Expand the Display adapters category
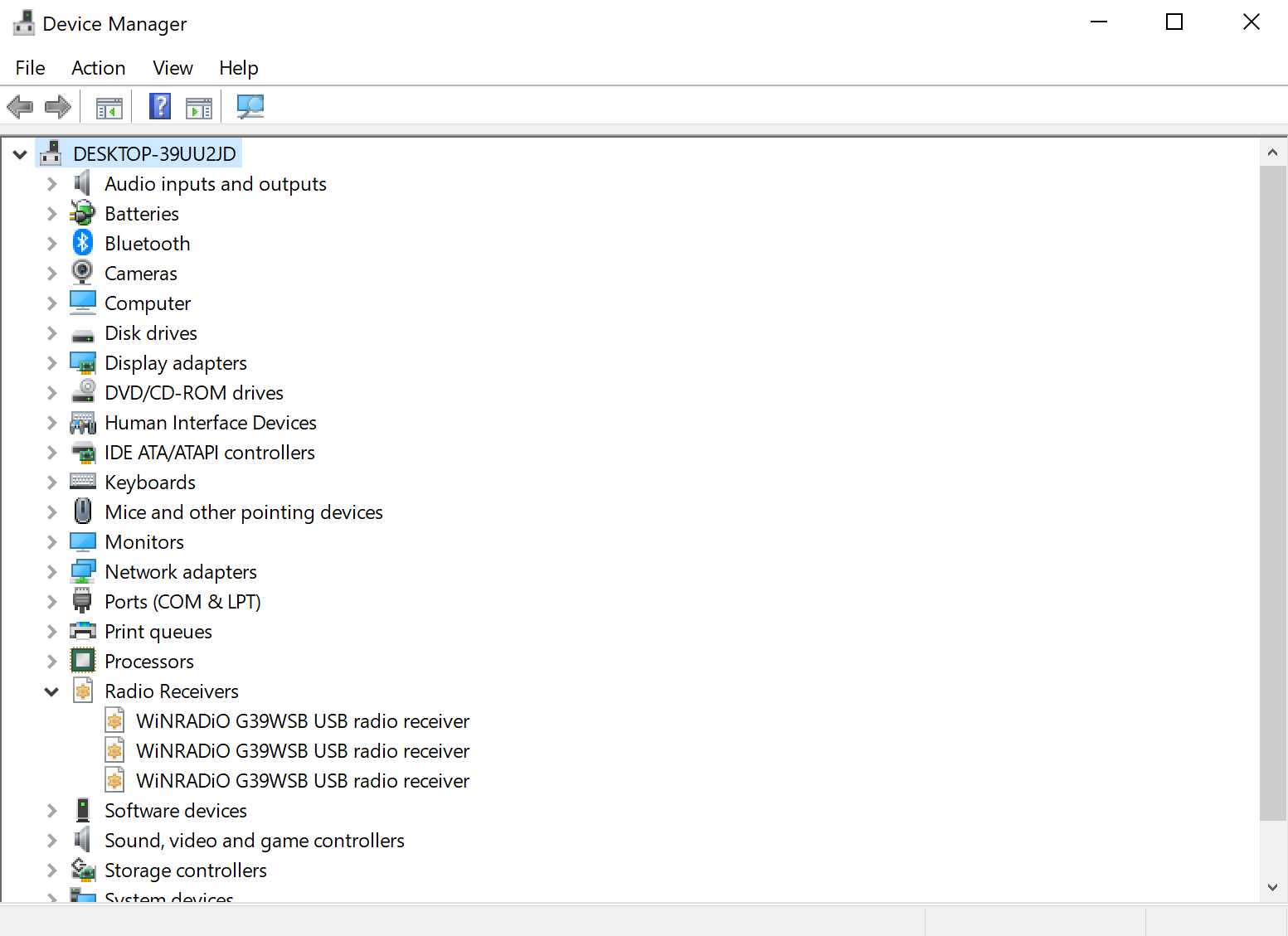Viewport: 1288px width, 936px height. [51, 363]
